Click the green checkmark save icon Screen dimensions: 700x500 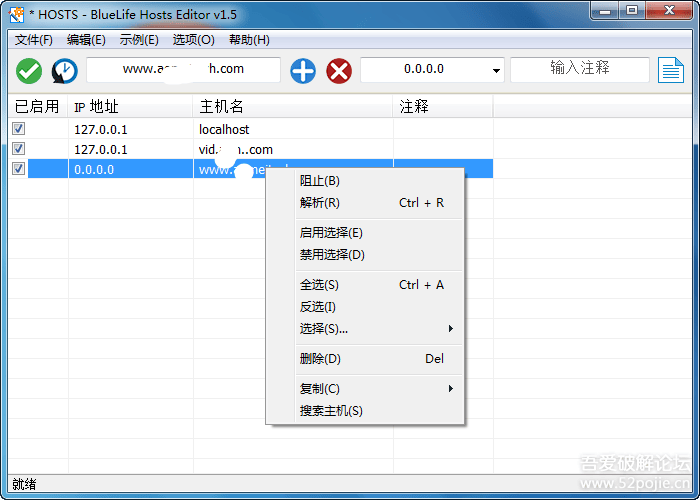[x=29, y=70]
